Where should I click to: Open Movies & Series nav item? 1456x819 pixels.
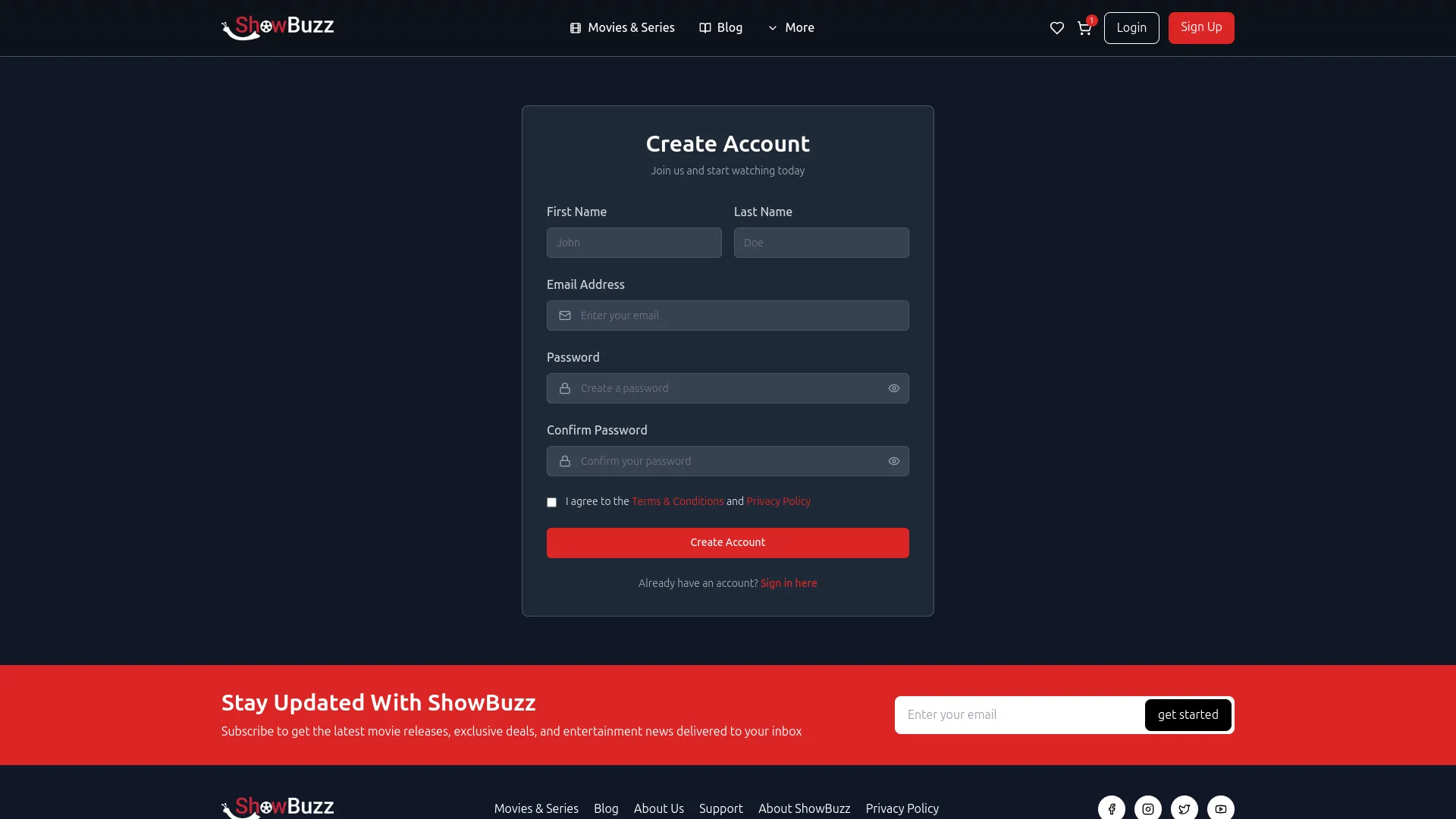[622, 28]
